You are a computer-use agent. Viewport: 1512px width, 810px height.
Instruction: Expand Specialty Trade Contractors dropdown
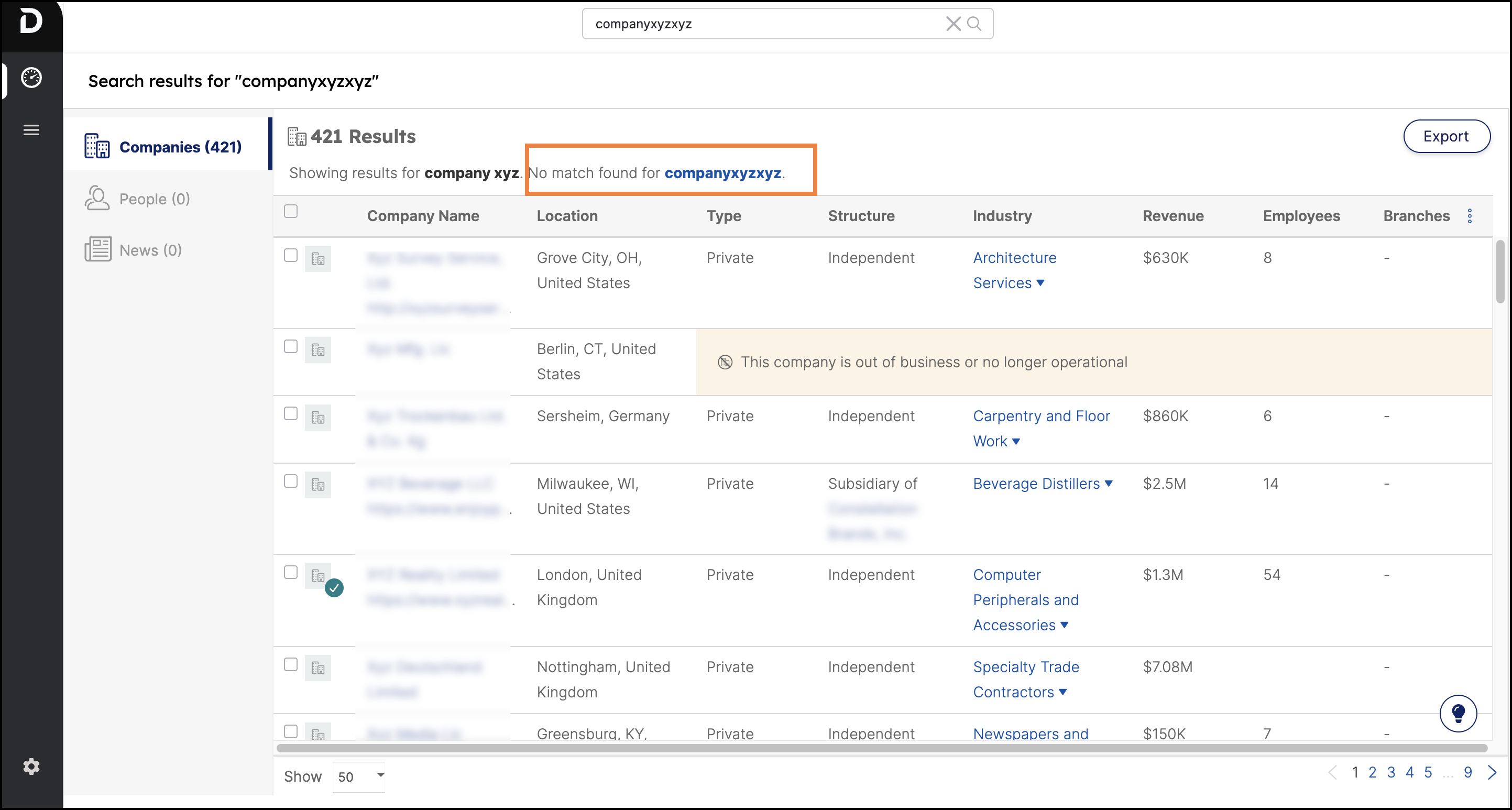click(x=1062, y=692)
